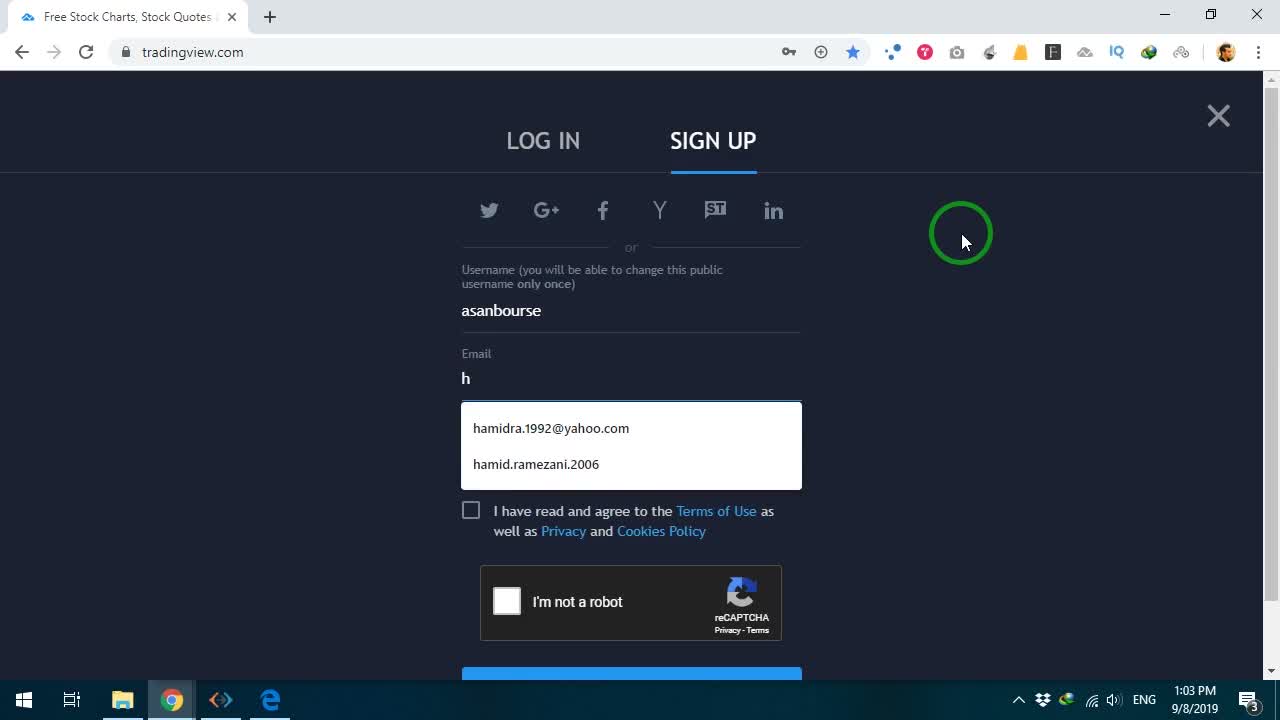Click the red circle extension icon
The width and height of the screenshot is (1280, 720).
(x=925, y=52)
